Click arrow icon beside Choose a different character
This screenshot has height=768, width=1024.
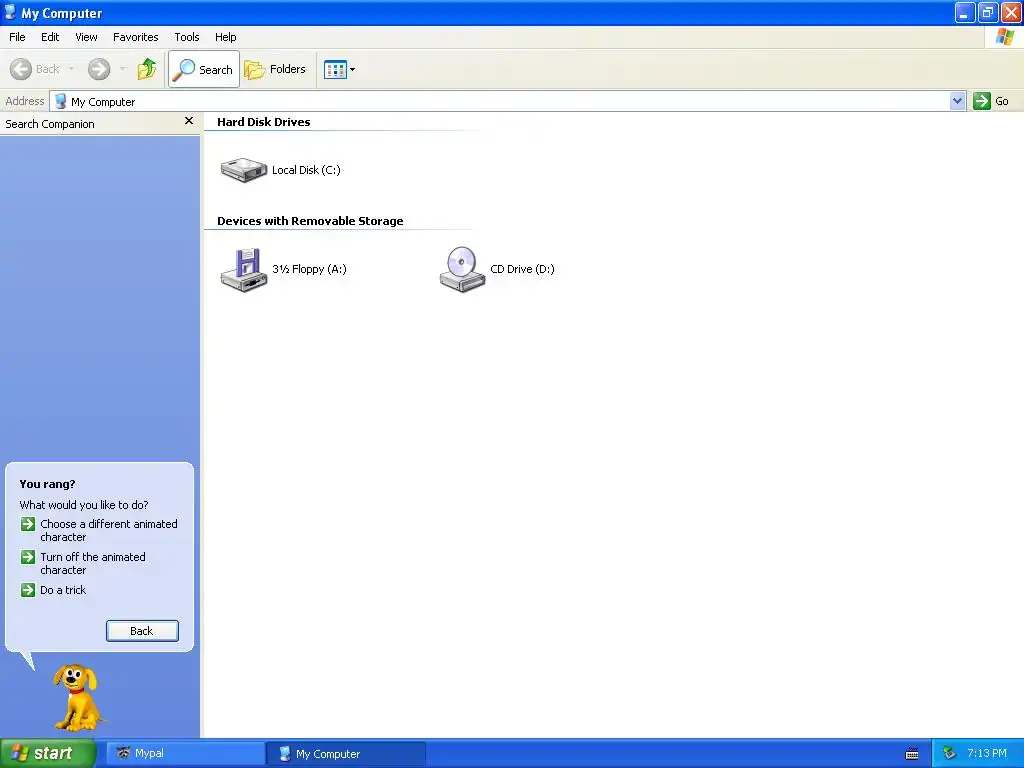27,524
